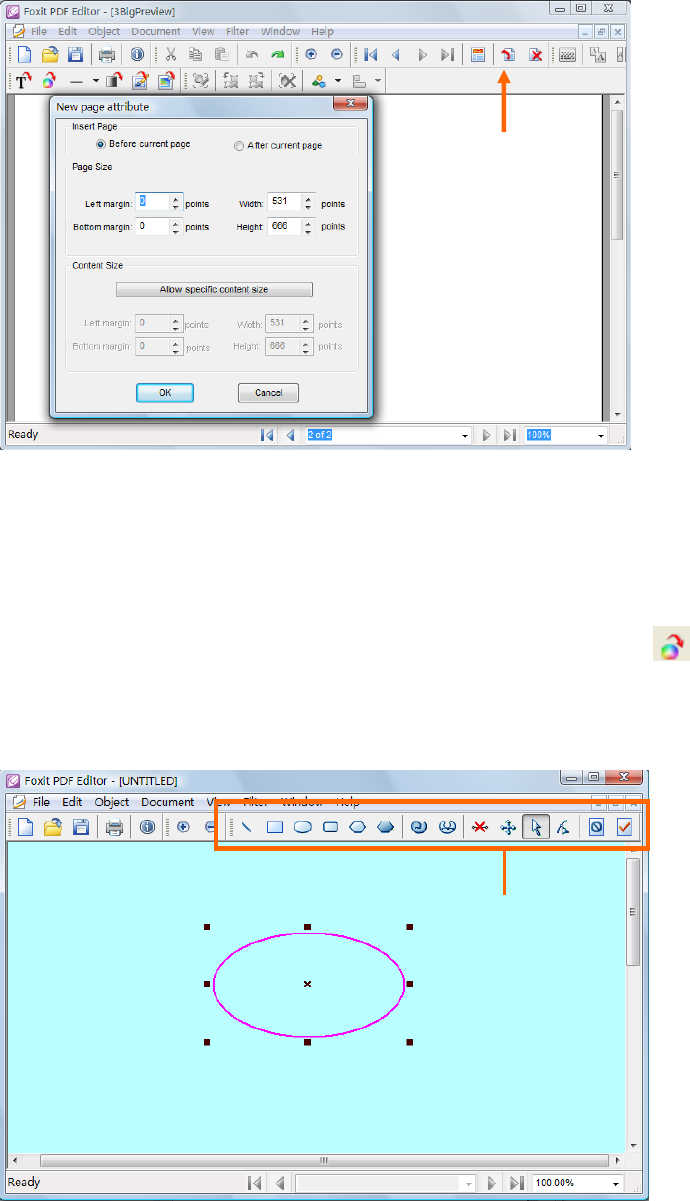Close the New page attribute dialog

[x=351, y=103]
